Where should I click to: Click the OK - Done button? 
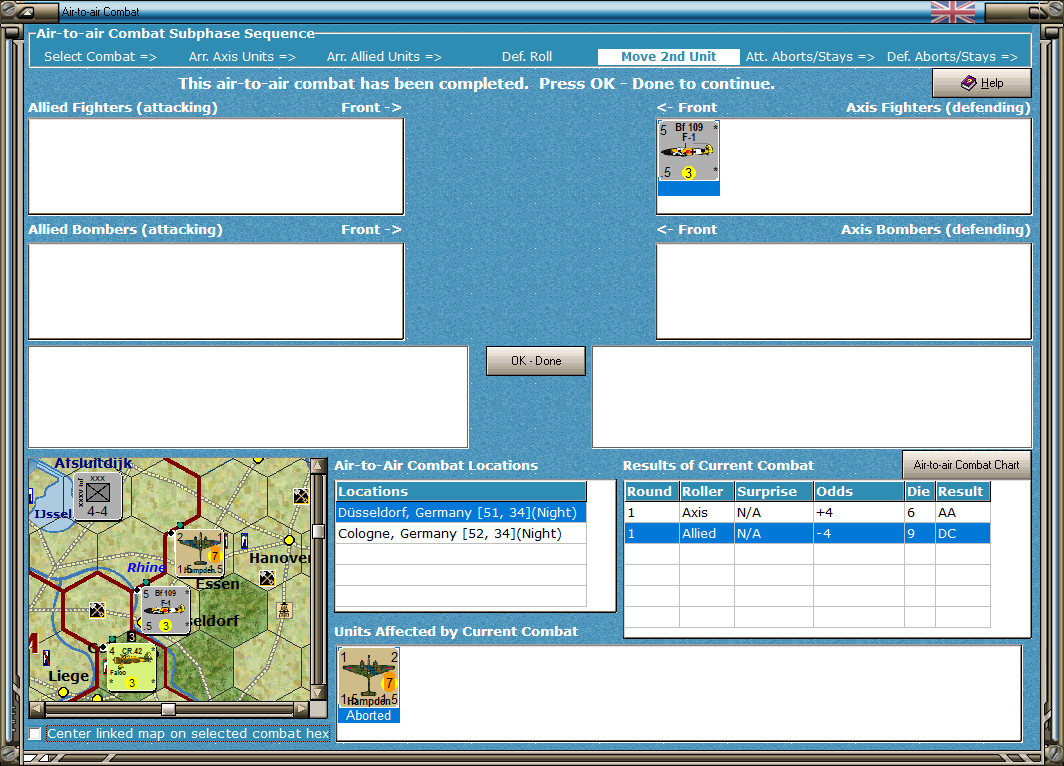pos(535,361)
